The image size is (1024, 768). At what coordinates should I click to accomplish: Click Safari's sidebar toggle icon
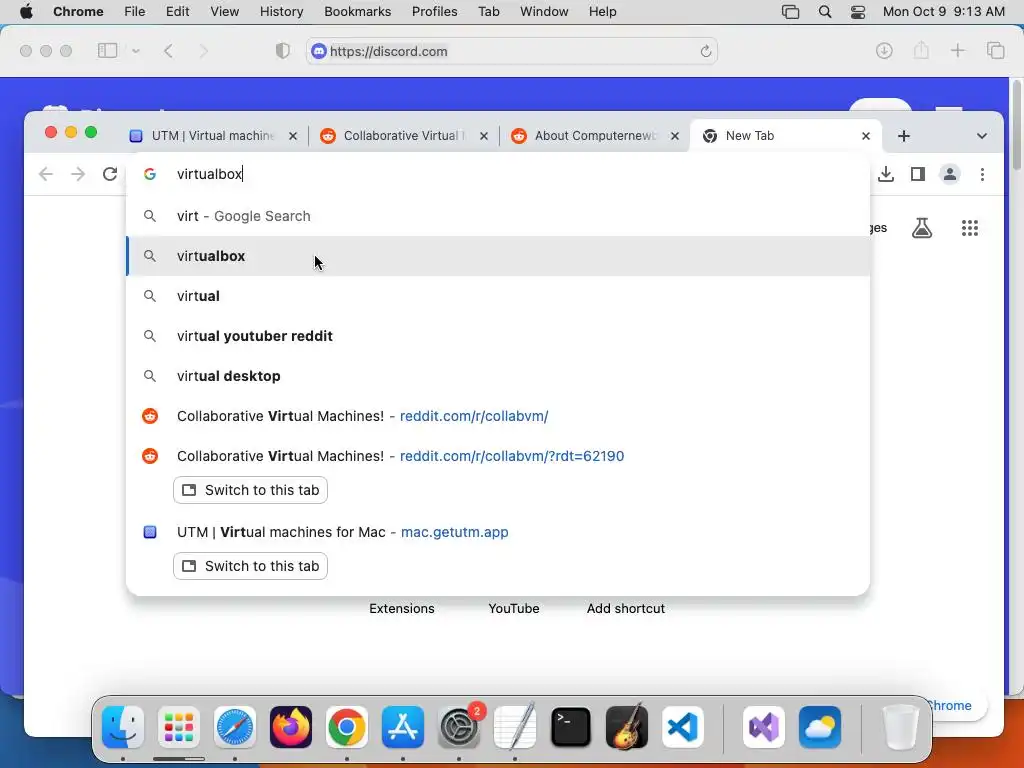point(107,50)
